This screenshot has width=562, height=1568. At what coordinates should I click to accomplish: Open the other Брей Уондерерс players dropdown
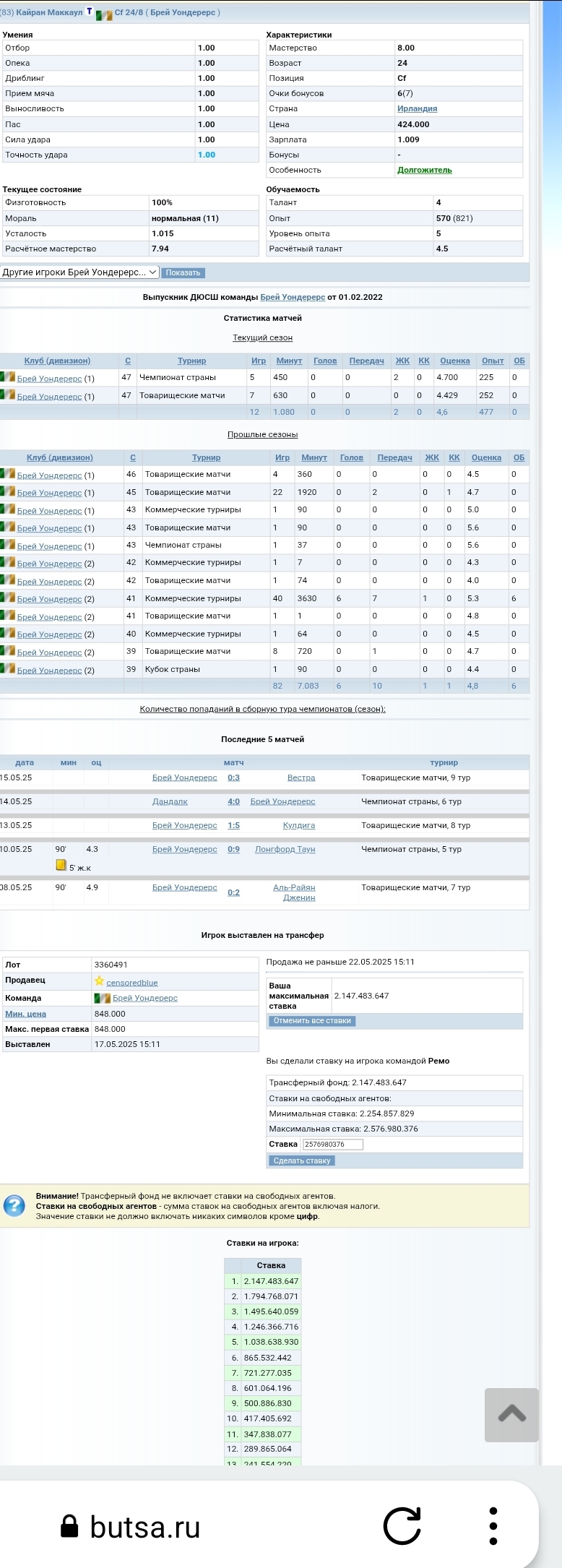click(x=79, y=272)
